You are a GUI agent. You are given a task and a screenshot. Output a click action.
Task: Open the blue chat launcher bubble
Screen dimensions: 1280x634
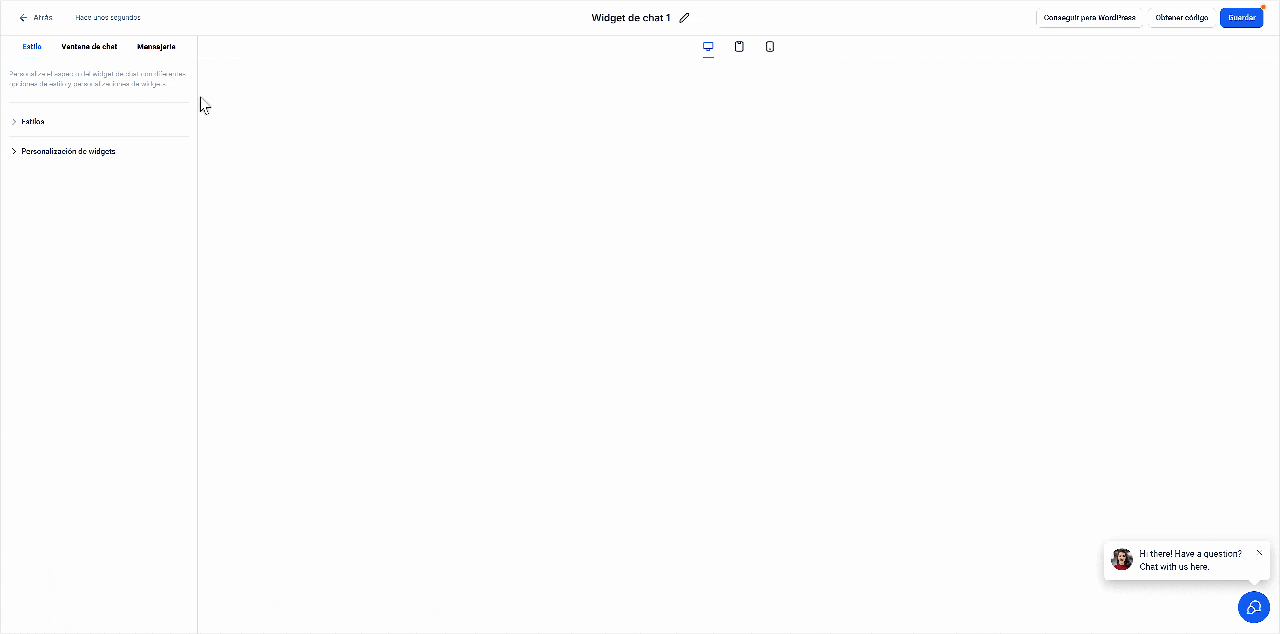point(1253,607)
